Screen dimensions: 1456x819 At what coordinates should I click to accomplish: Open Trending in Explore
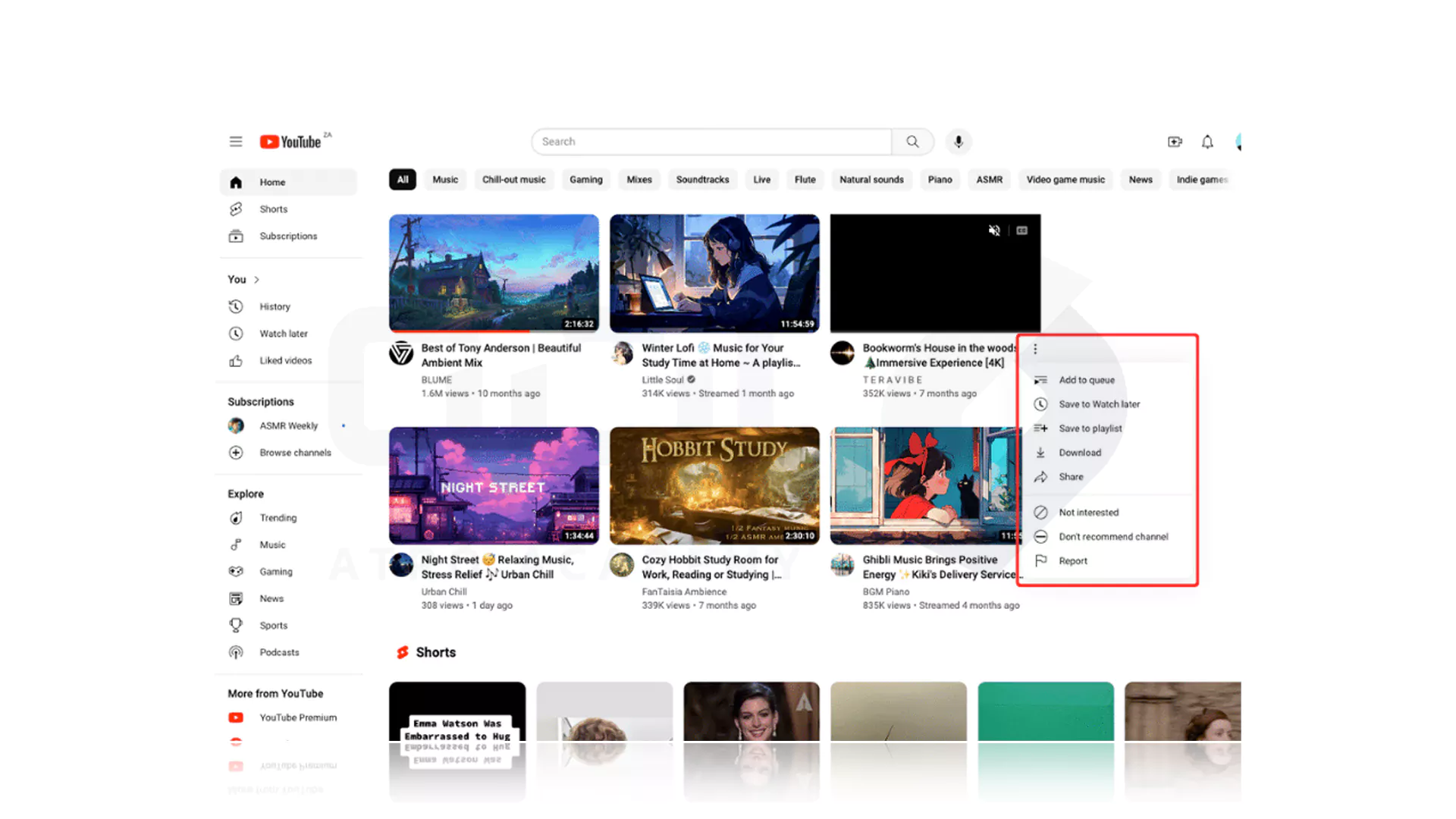pos(288,518)
